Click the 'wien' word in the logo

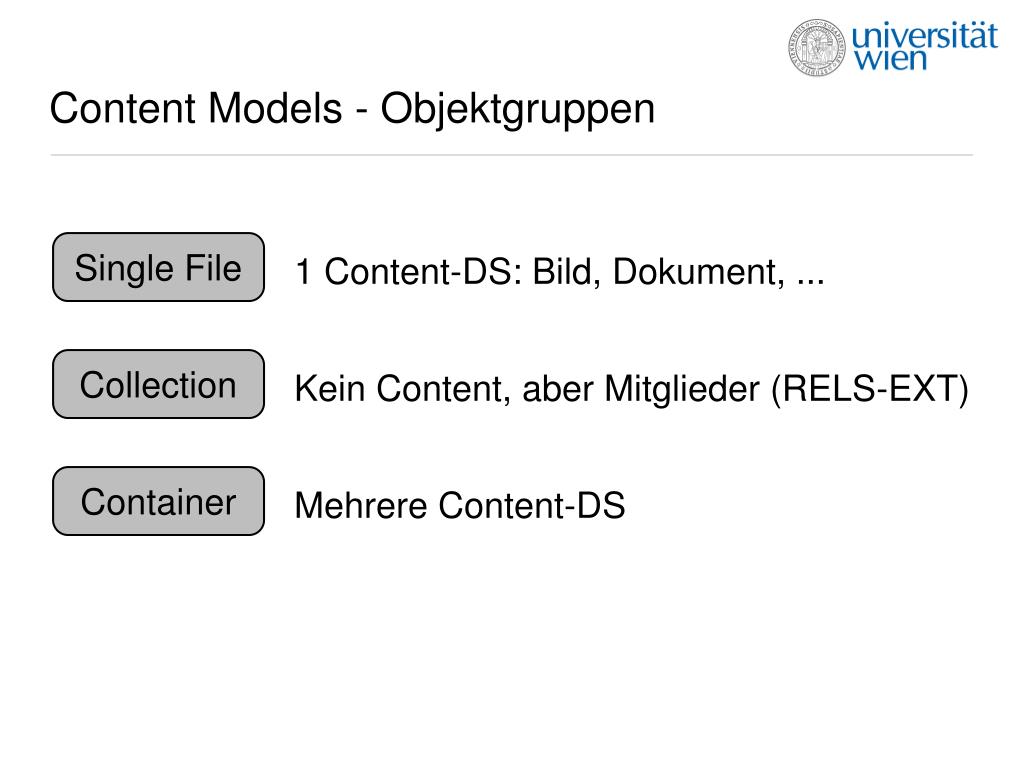[891, 59]
